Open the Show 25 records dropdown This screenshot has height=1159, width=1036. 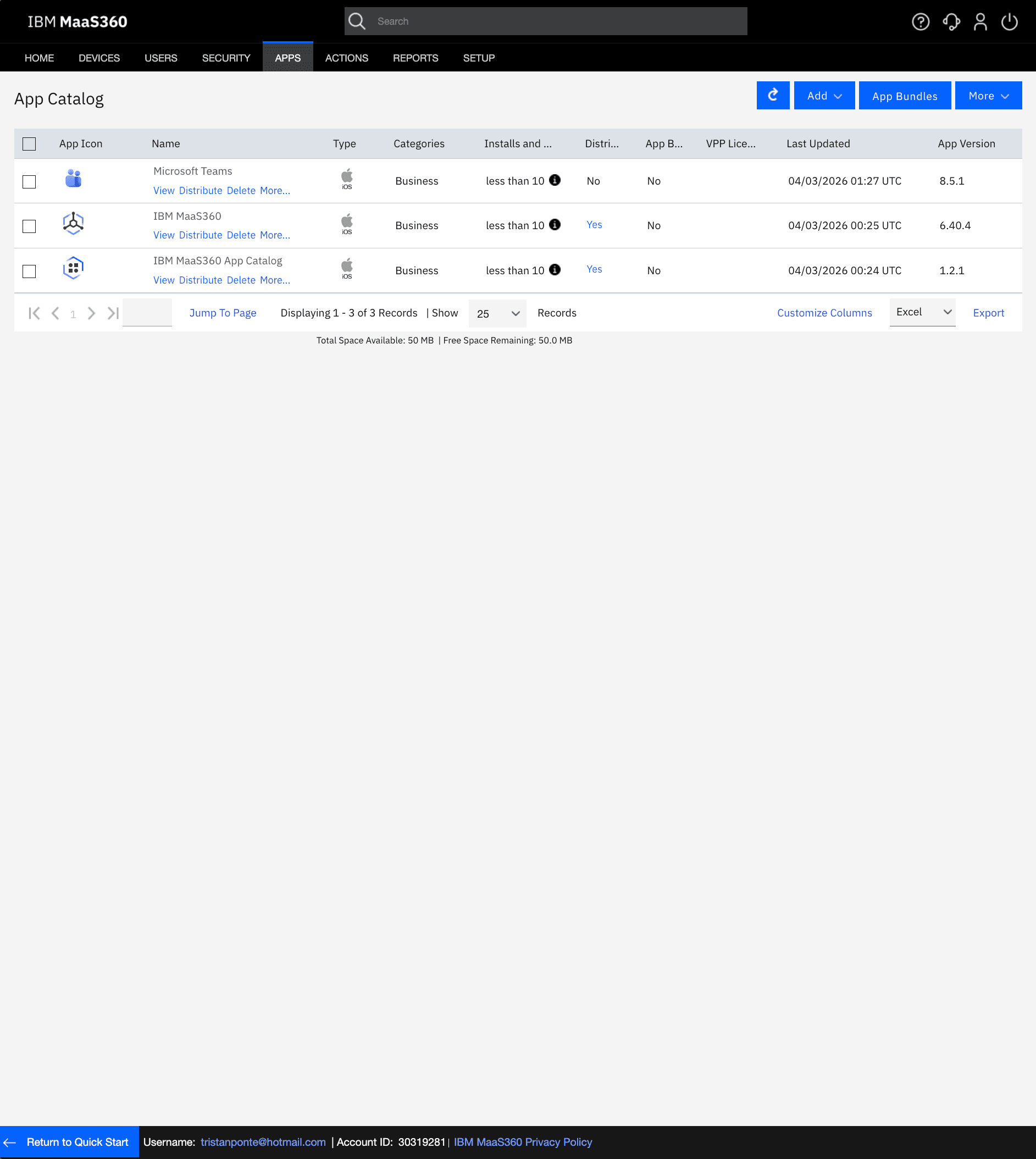click(497, 314)
